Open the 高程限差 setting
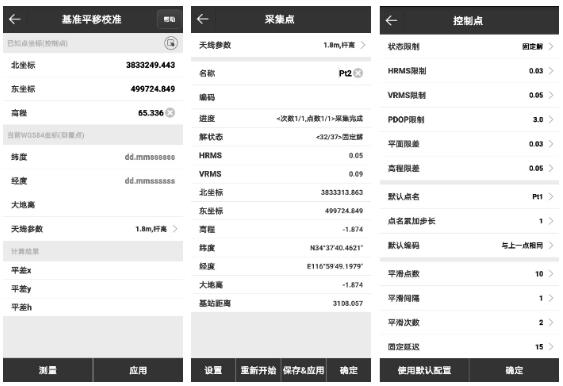Screen dimensions: 563x386 [x=469, y=168]
